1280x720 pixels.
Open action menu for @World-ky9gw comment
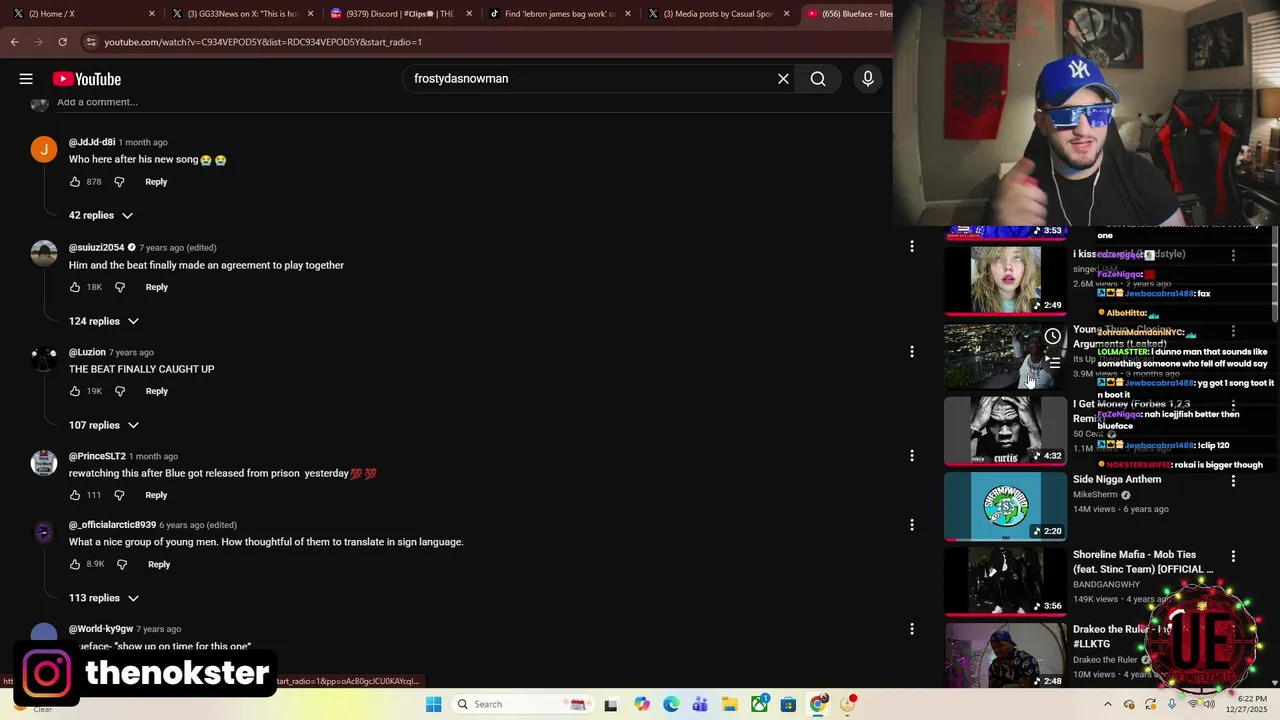pos(911,629)
